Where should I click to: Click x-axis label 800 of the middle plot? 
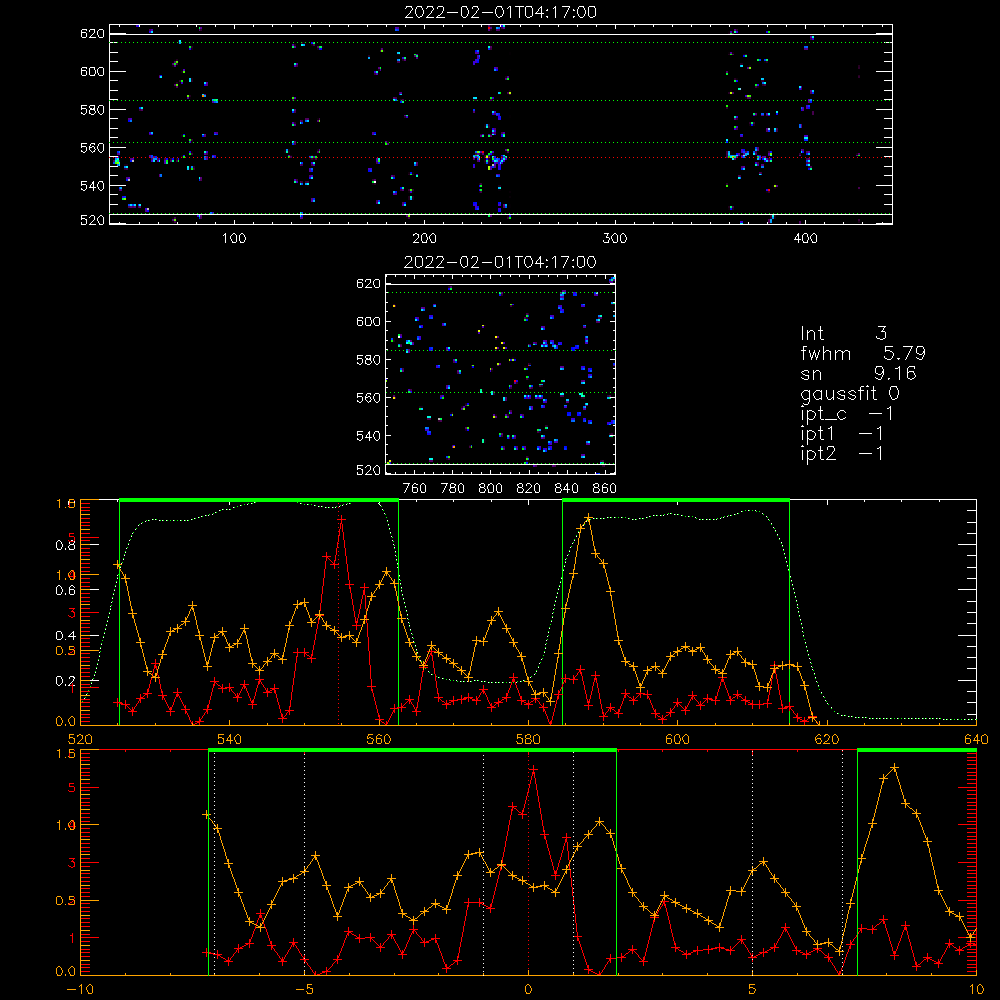490,489
